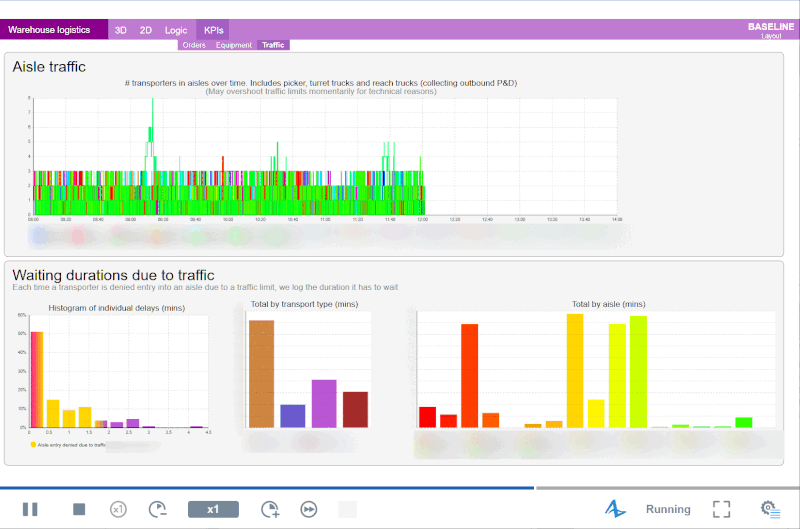Select the Traffic sub-tab
Viewport: 800px width, 529px height.
pyautogui.click(x=273, y=45)
